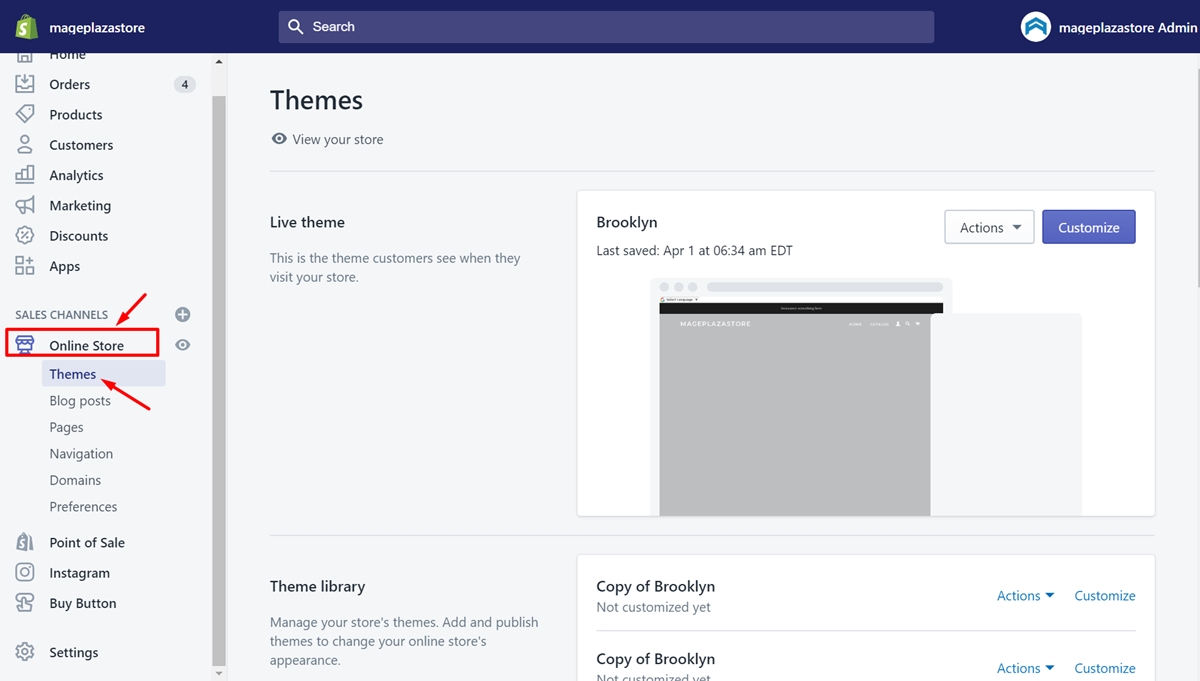Click the search magnifier icon
Viewport: 1200px width, 681px height.
[295, 27]
